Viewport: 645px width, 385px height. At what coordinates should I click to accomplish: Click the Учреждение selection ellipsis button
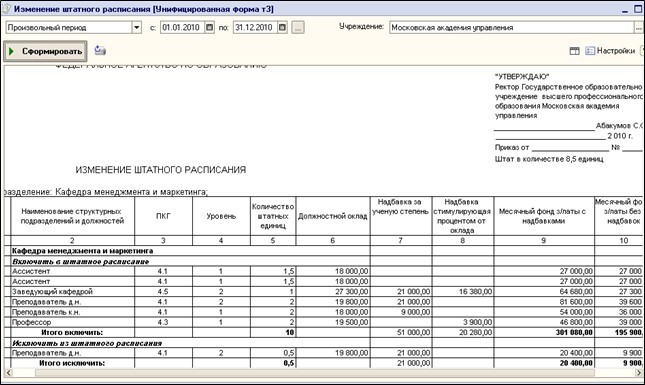639,28
